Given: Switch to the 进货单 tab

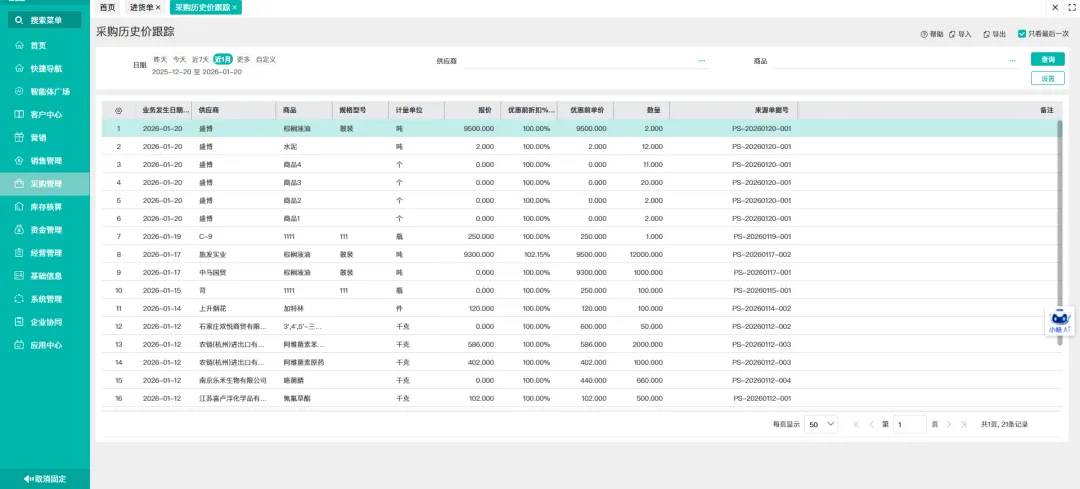Looking at the screenshot, I should click(x=141, y=8).
